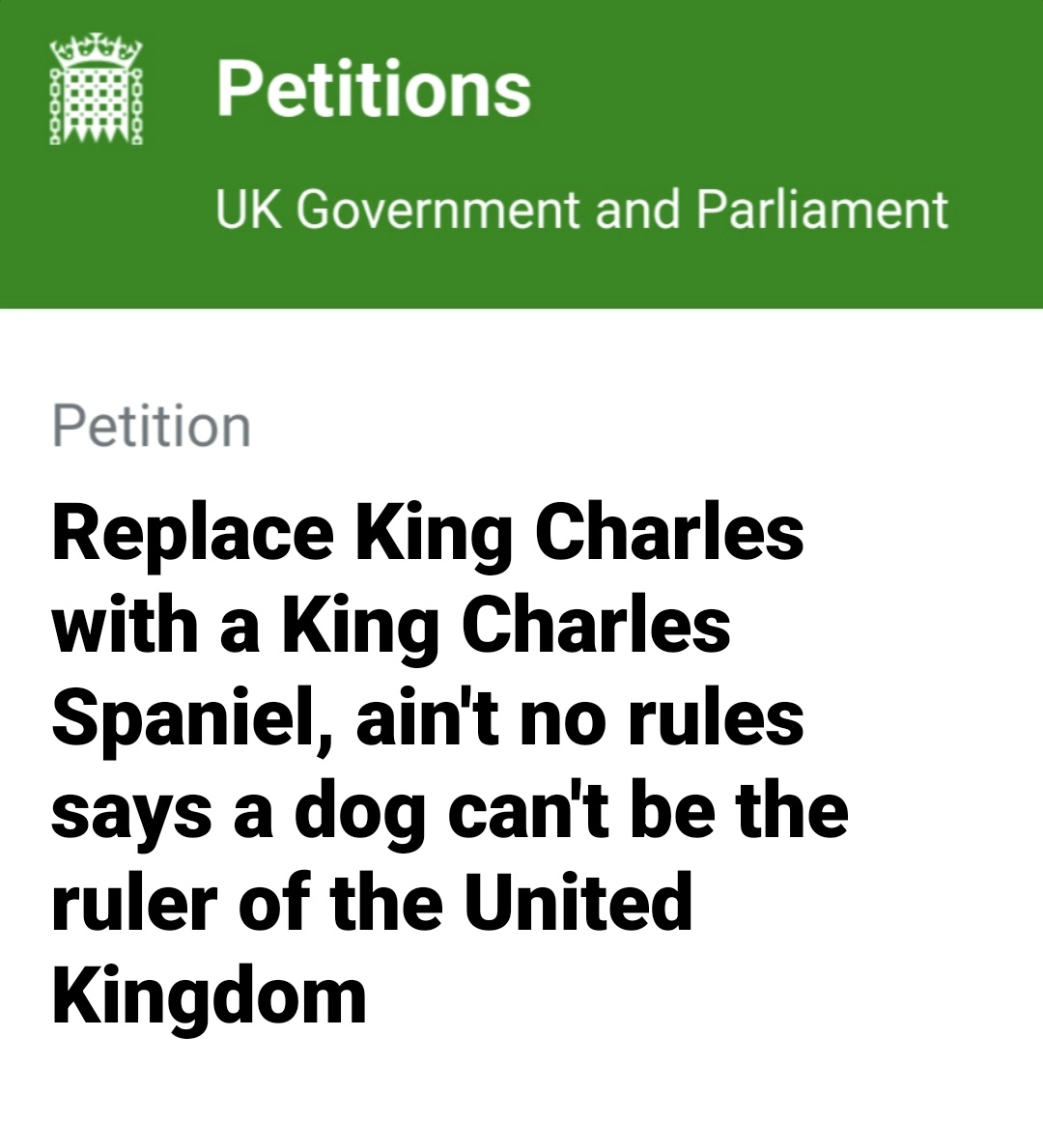1043x1148 pixels.
Task: Click the UK Government and Parliament subtitle
Action: (x=581, y=209)
